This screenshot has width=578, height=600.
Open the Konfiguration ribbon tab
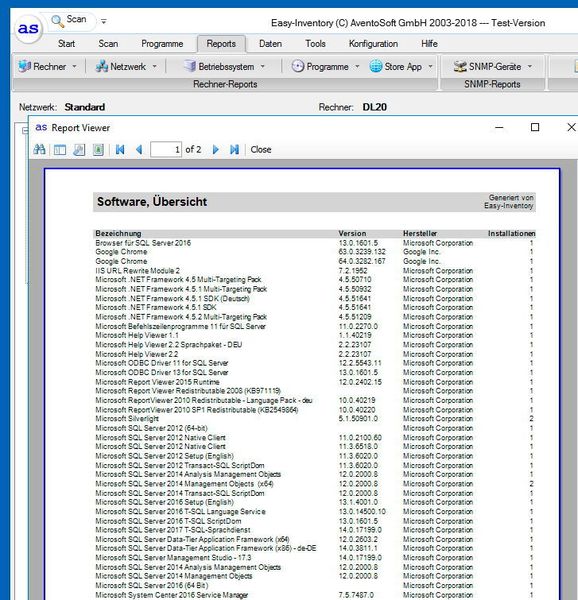(x=373, y=44)
